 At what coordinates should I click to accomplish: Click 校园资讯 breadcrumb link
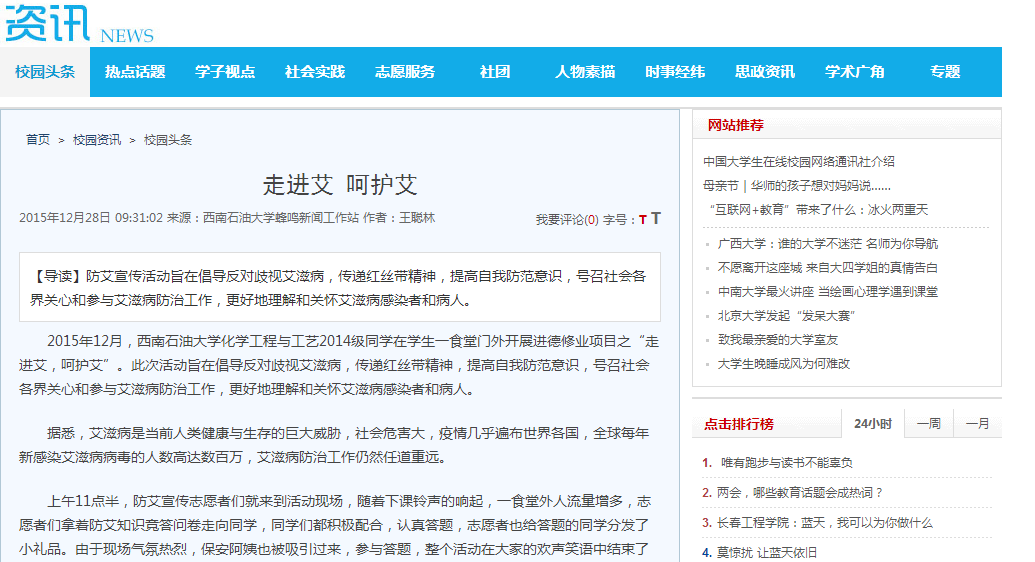97,140
